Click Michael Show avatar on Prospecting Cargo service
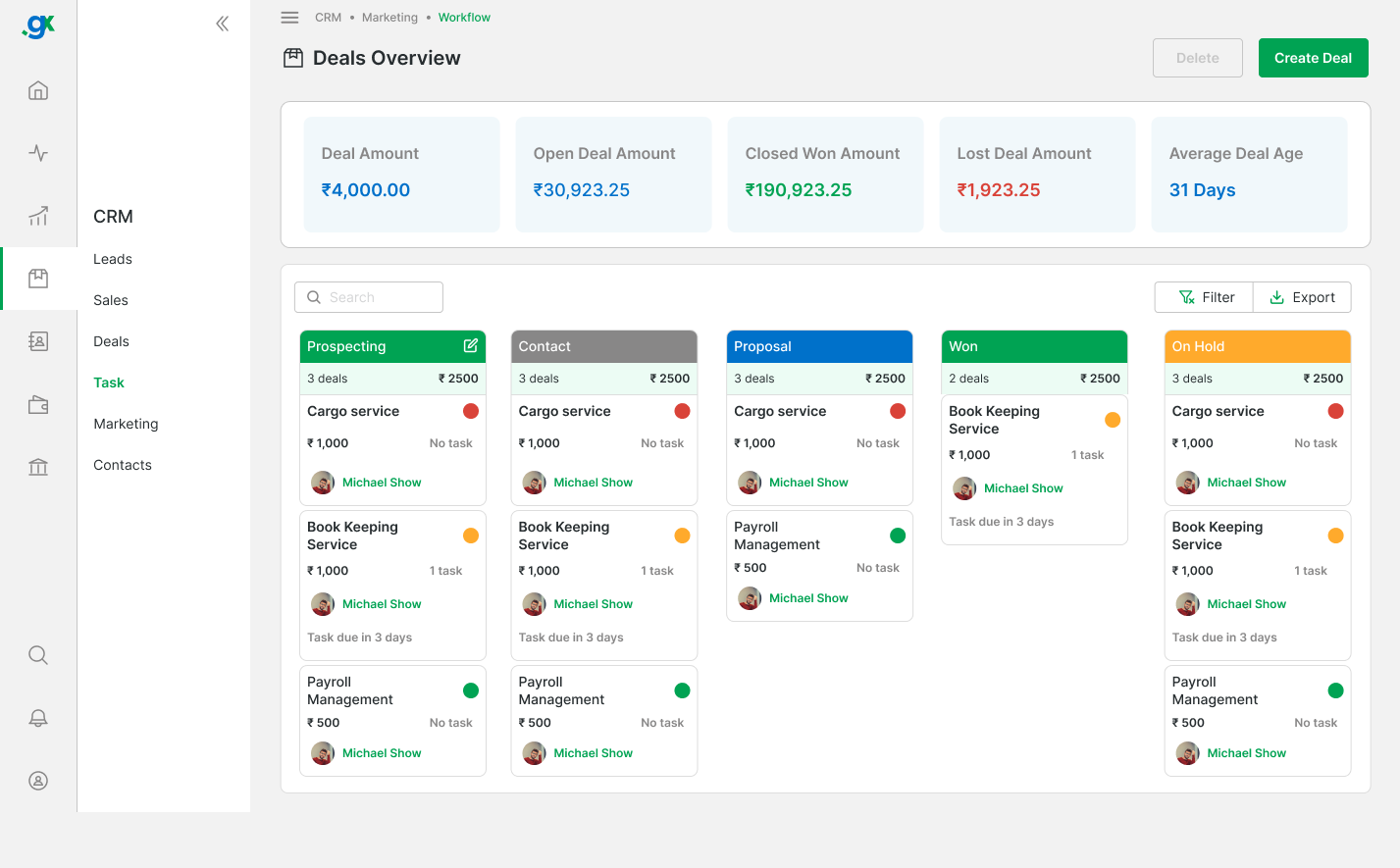Screen dimensions: 1400x868 coord(323,483)
